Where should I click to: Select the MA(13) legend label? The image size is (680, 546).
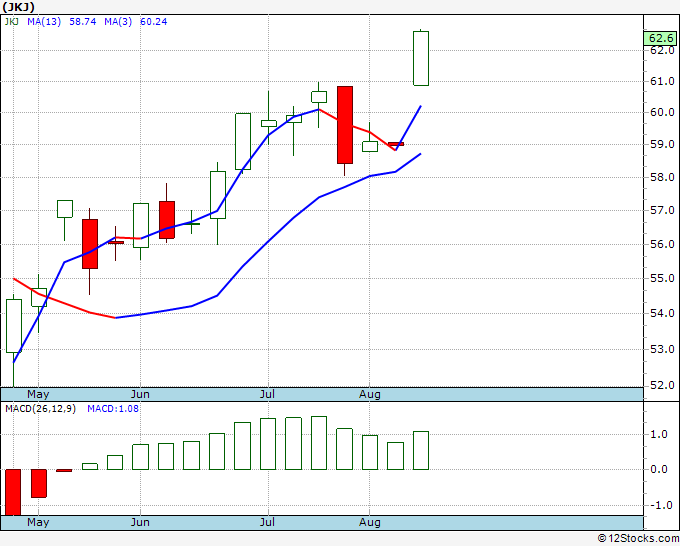click(44, 22)
